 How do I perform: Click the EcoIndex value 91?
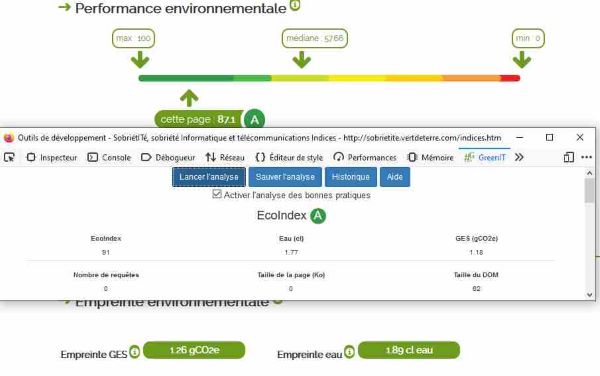[x=106, y=252]
